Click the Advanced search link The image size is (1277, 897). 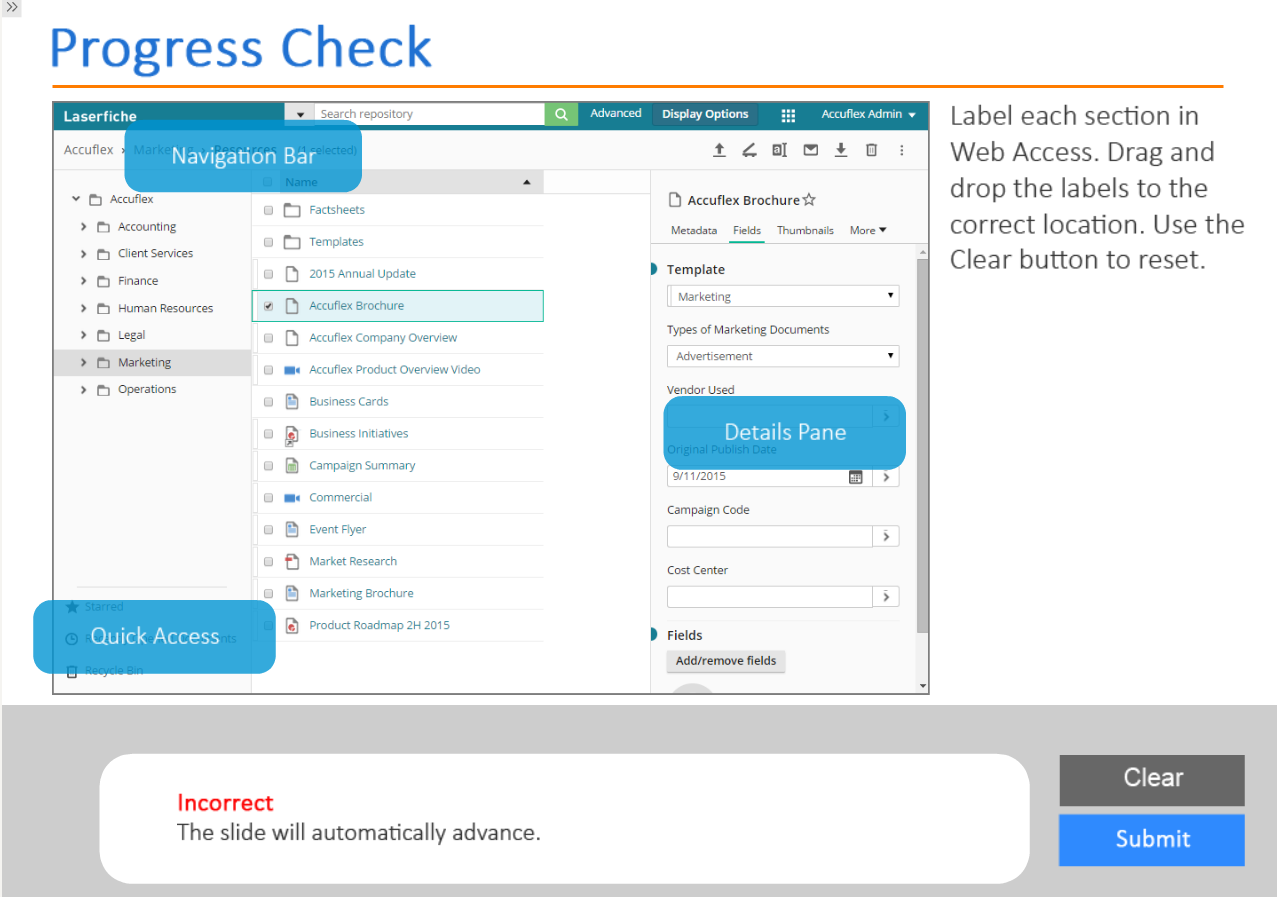(x=616, y=114)
